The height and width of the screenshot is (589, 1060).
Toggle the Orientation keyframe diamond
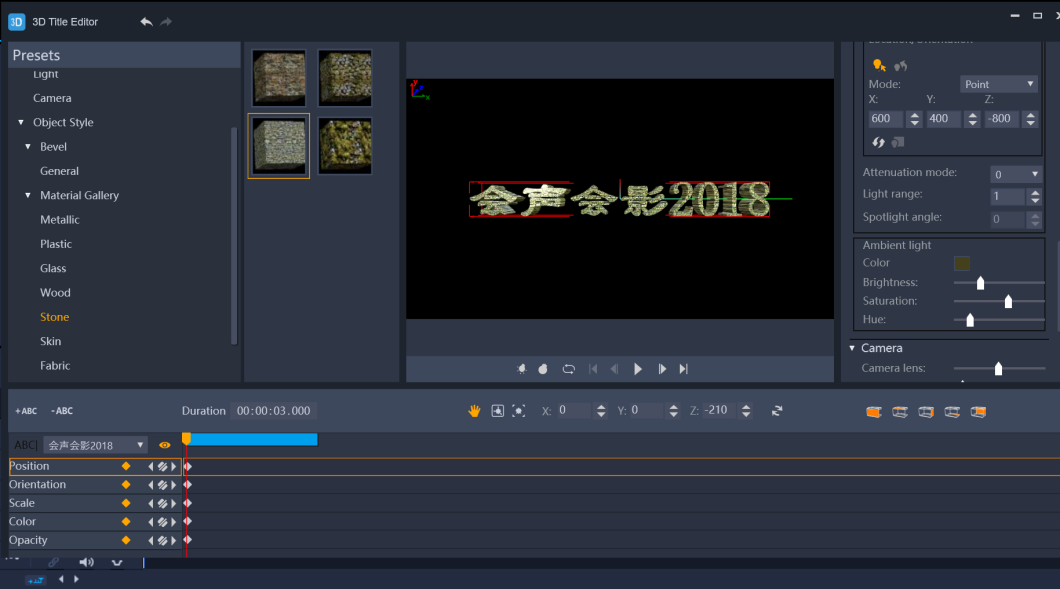pyautogui.click(x=126, y=484)
